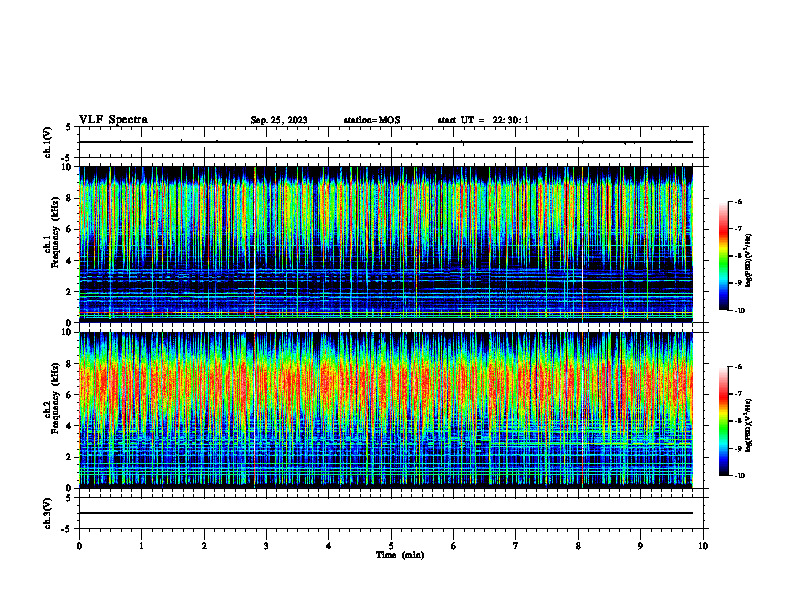Click the "ch.1(V)" axis label
Image resolution: width=792 pixels, height=612 pixels.
tap(47, 142)
